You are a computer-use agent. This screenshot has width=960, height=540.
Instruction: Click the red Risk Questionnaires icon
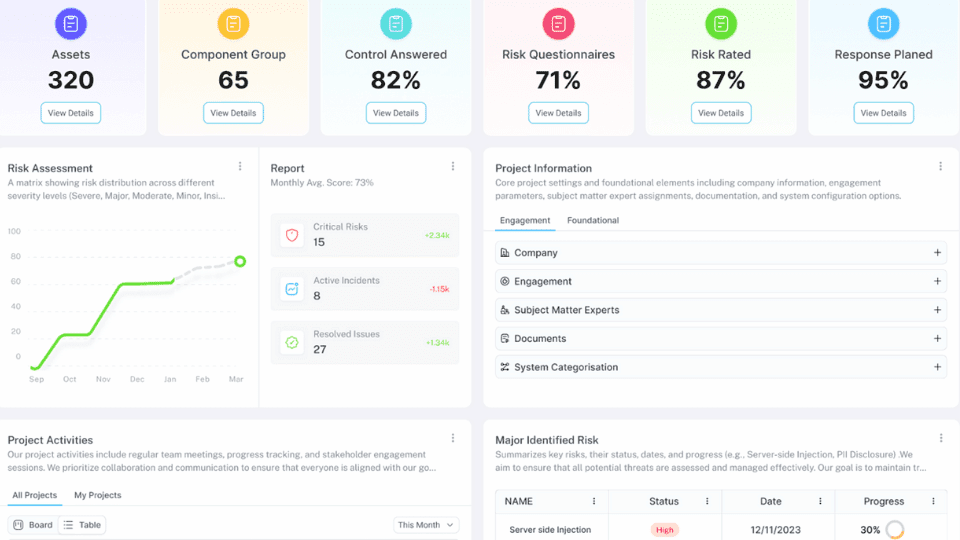click(558, 24)
